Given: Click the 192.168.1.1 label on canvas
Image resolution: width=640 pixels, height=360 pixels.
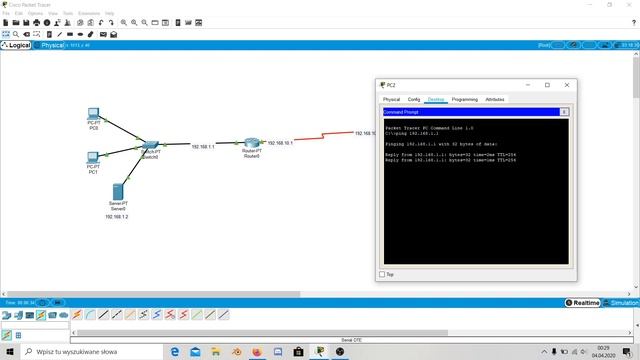Looking at the screenshot, I should [203, 147].
